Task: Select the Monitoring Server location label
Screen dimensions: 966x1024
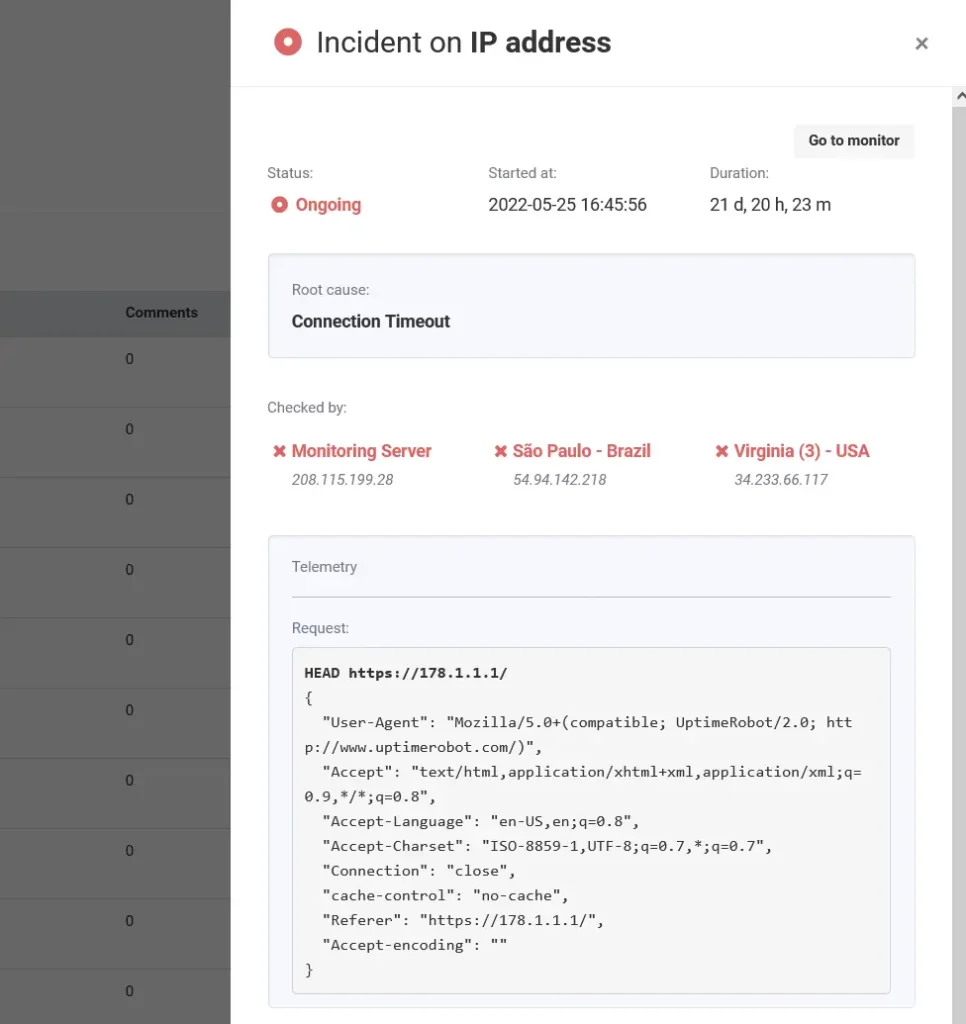Action: pos(361,451)
